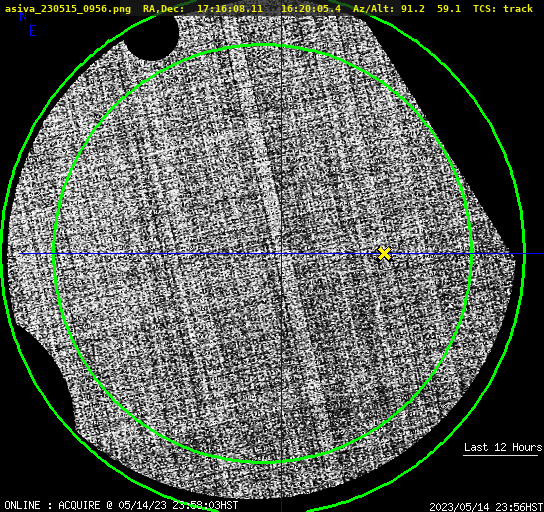Click the blue N compass label
544x512 pixels.
tap(23, 16)
